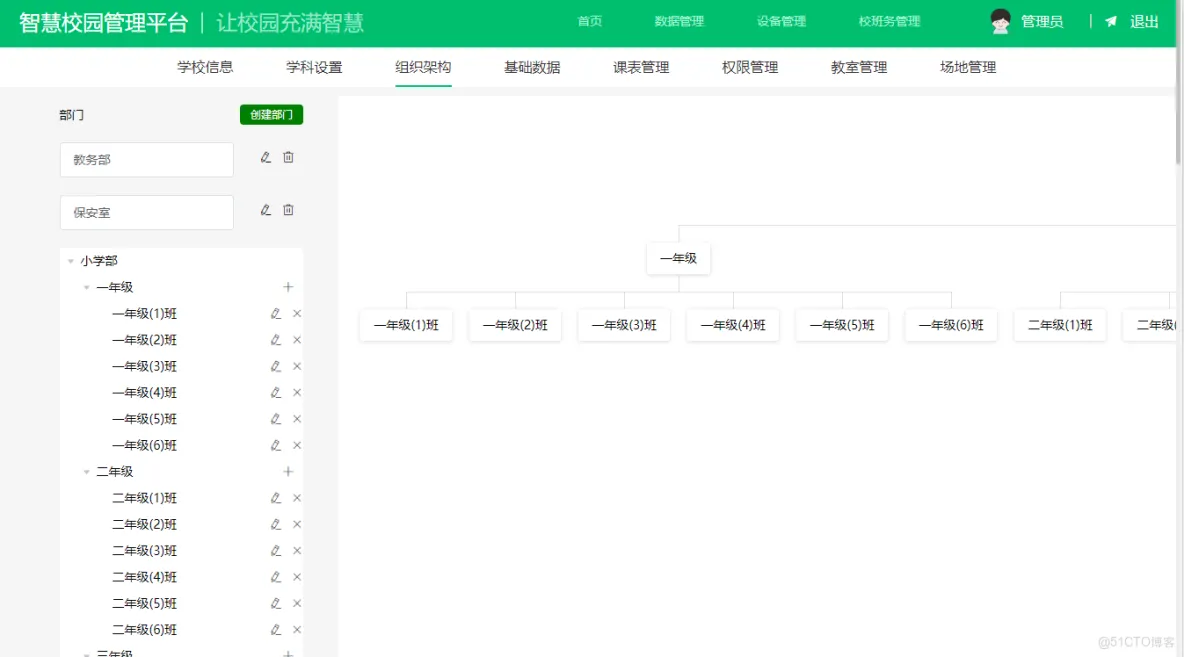Edit 二年级(2)班 name

(276, 525)
